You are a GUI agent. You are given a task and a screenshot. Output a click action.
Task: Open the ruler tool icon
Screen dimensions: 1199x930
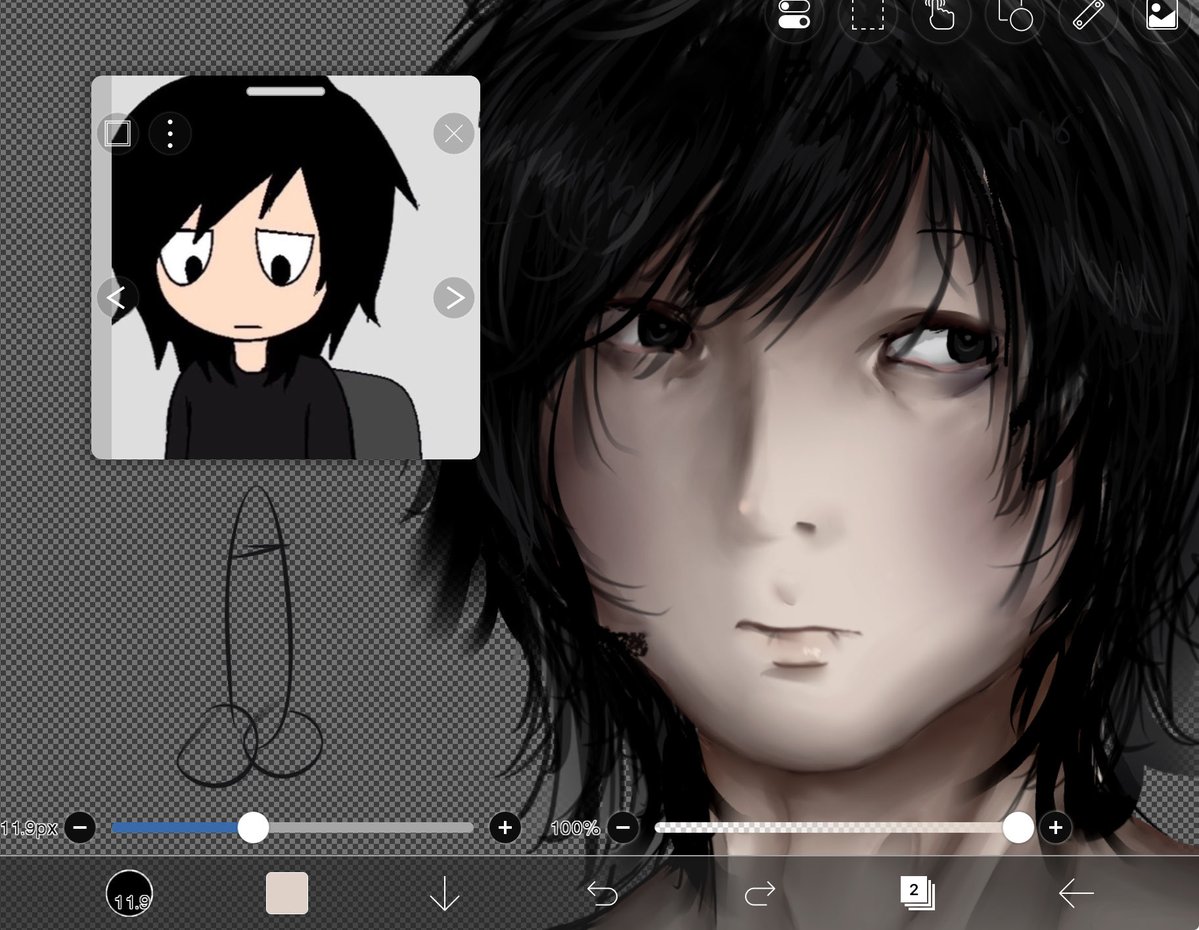(x=1087, y=15)
